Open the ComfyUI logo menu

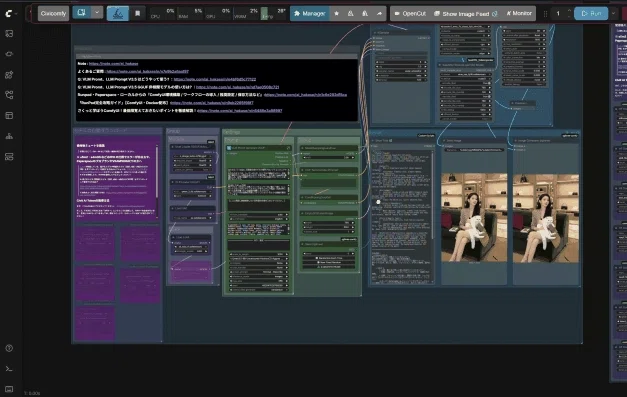click(x=9, y=14)
